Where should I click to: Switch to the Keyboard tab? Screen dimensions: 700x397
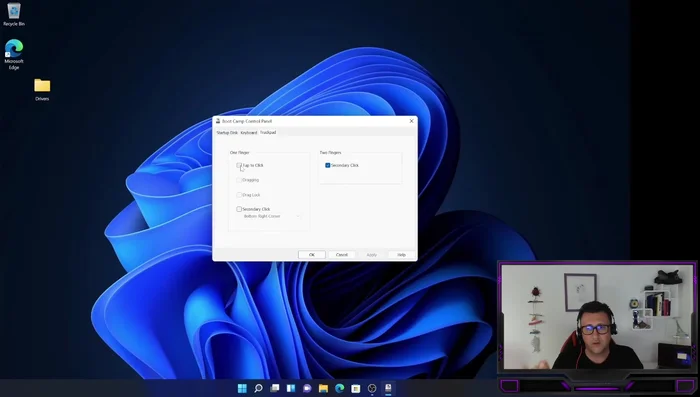(249, 133)
